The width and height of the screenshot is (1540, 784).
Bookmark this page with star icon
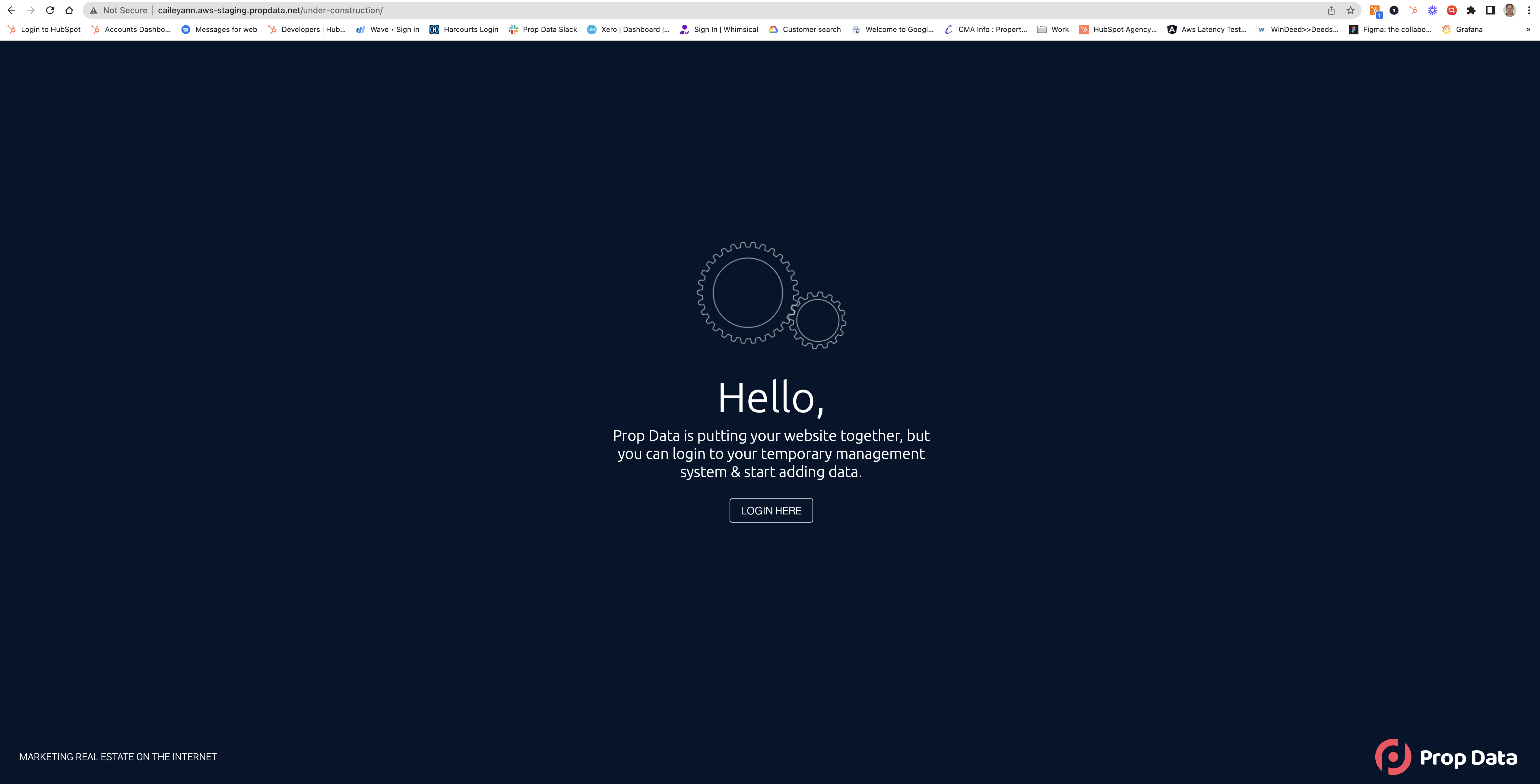click(1351, 10)
